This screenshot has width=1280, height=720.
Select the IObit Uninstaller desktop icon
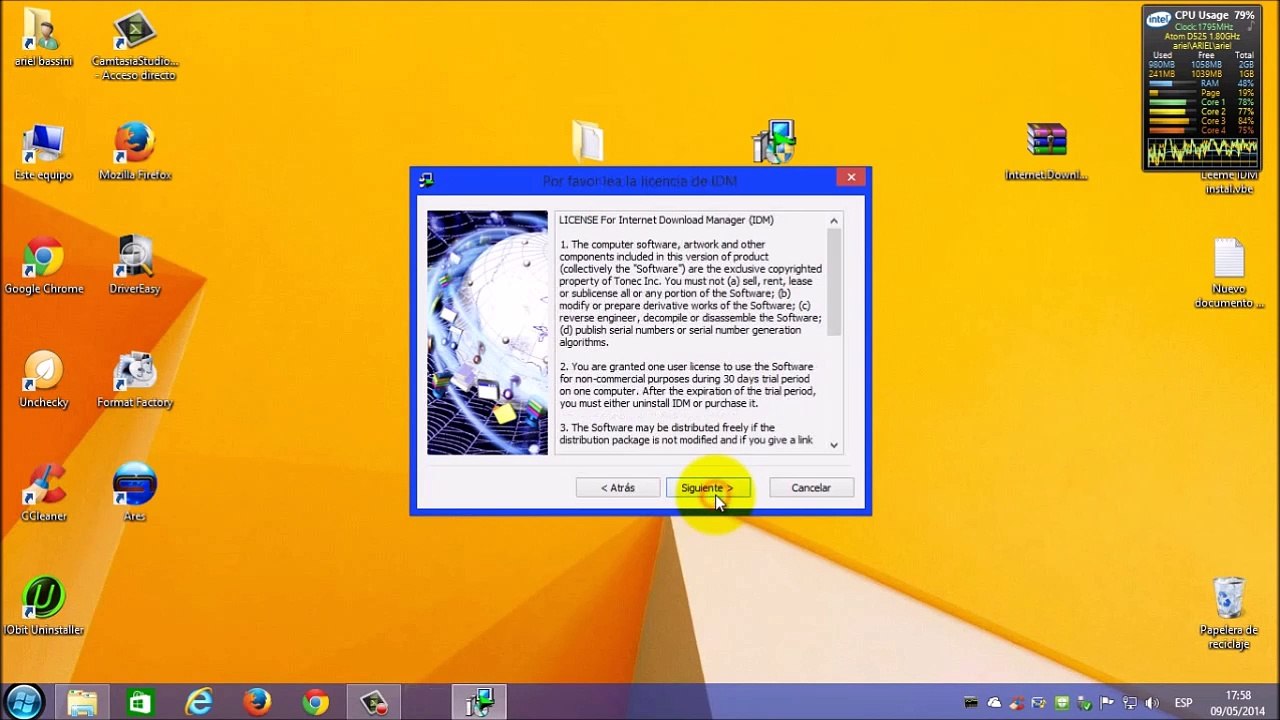tap(44, 607)
